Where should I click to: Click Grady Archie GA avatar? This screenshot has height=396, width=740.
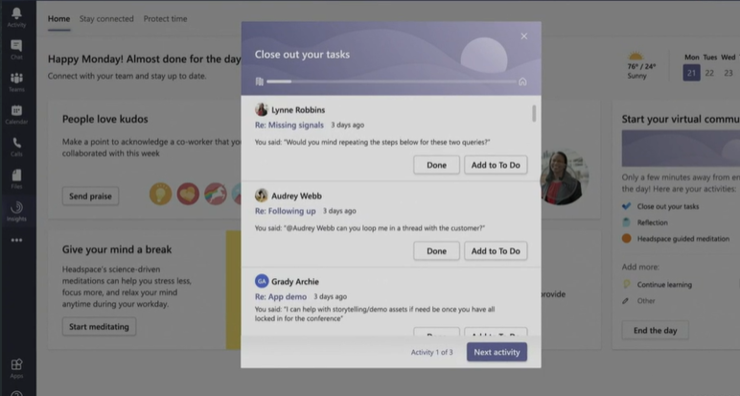click(x=261, y=281)
